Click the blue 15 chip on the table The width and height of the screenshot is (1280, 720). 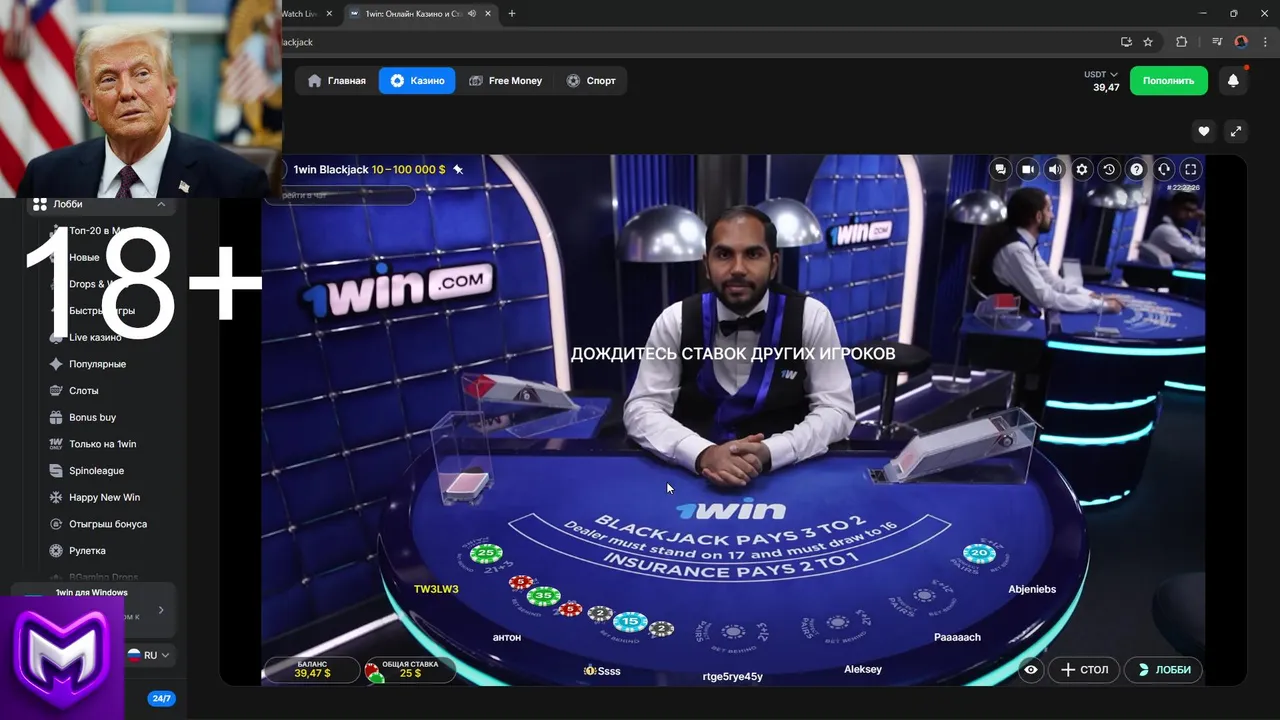tap(630, 622)
